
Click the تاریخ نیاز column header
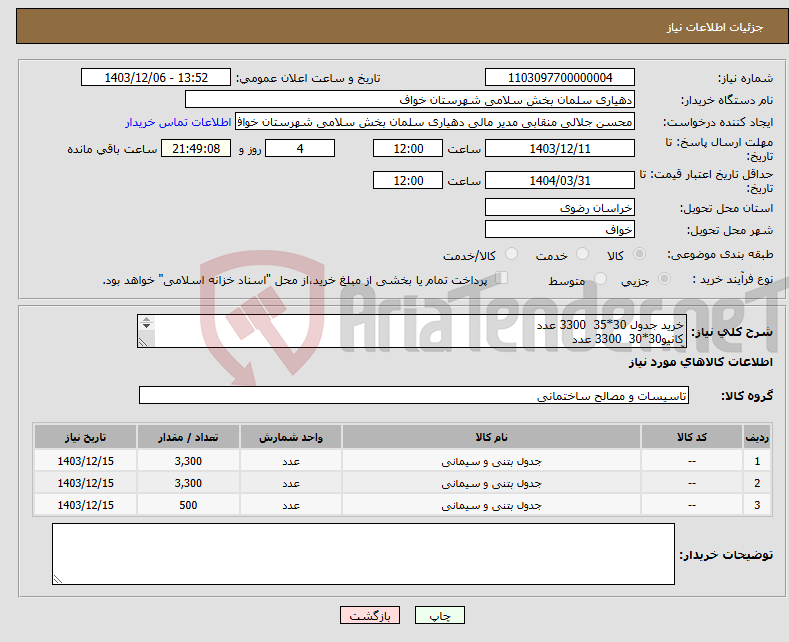tap(86, 437)
